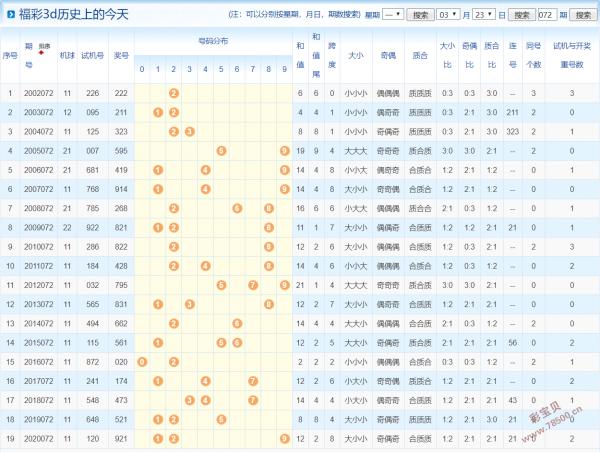This screenshot has height=452, width=600.
Task: Click the 试机号 column header
Action: click(93, 56)
